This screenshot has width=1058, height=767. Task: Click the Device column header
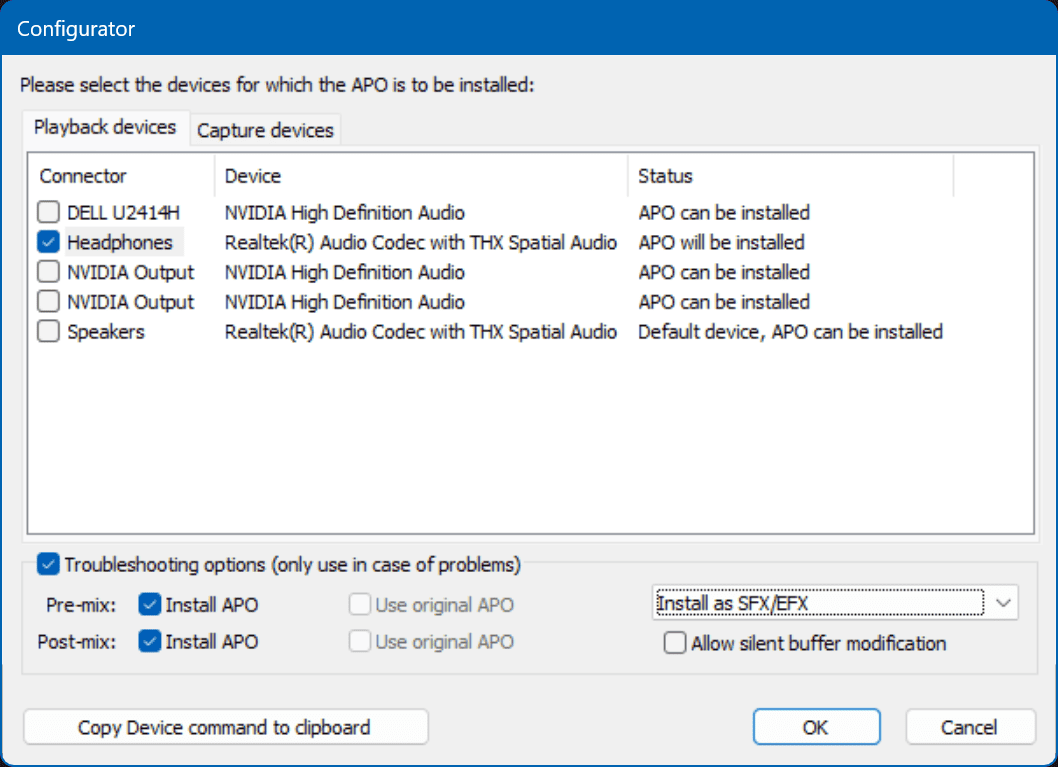click(x=420, y=176)
